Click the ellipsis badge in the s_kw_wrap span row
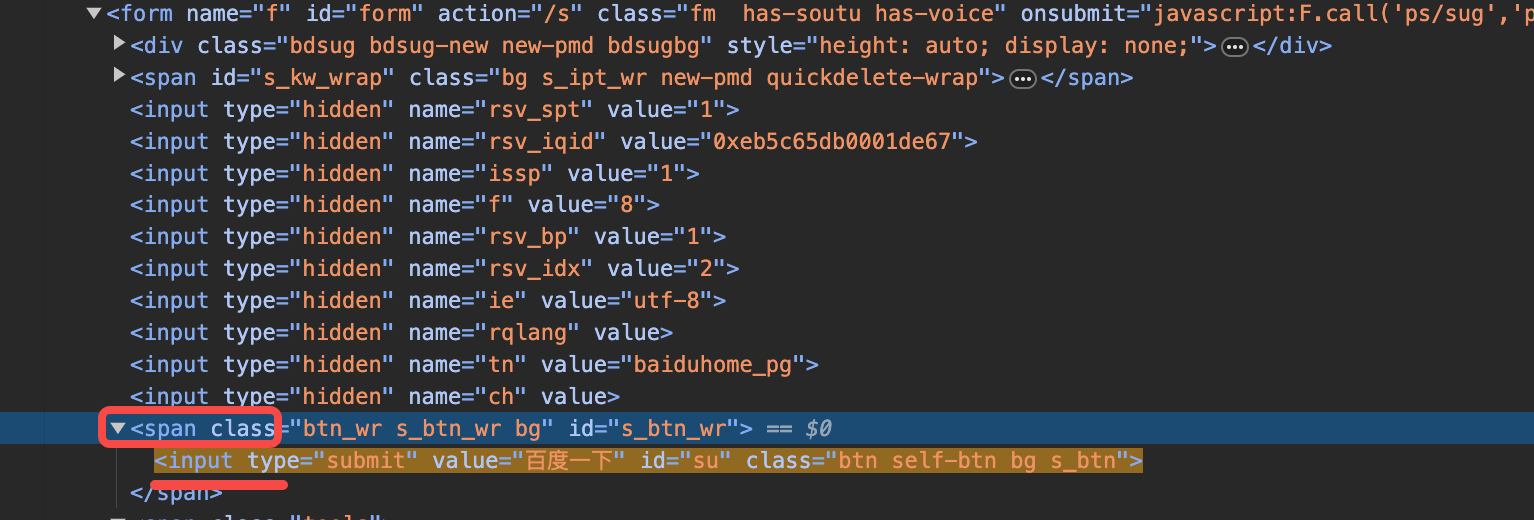The image size is (1534, 520). [1023, 79]
